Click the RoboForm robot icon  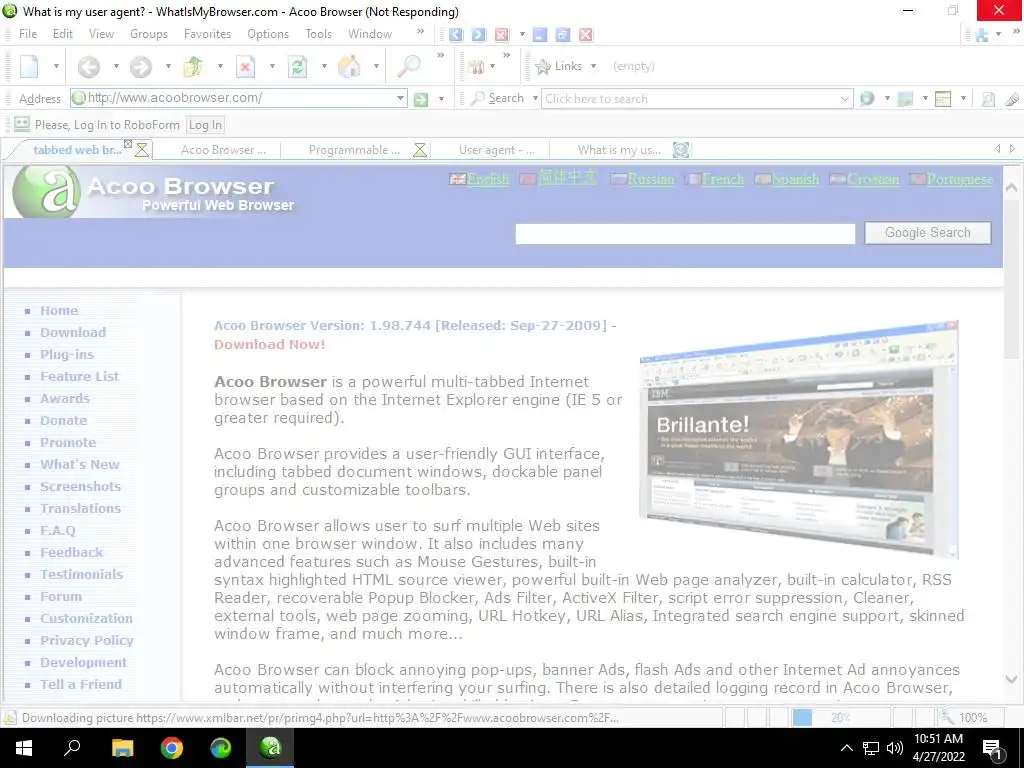[x=22, y=124]
